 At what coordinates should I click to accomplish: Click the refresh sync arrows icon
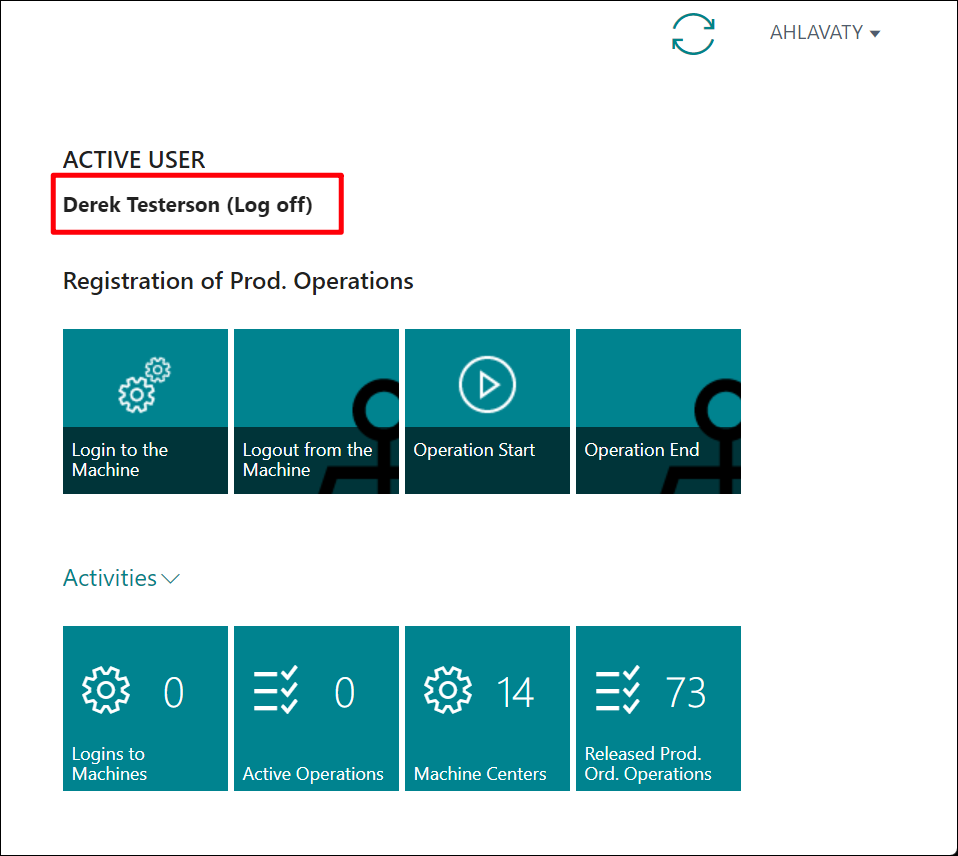[x=693, y=34]
